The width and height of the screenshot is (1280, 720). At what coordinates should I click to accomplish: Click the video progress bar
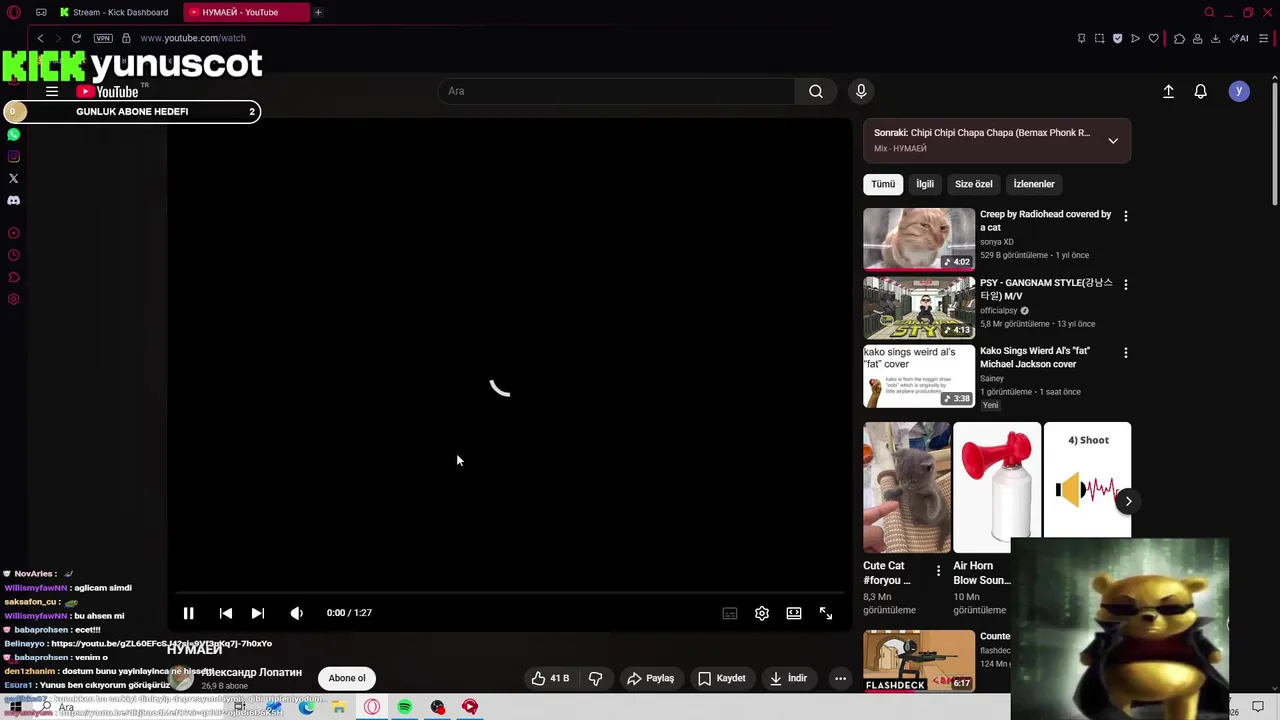tap(509, 593)
